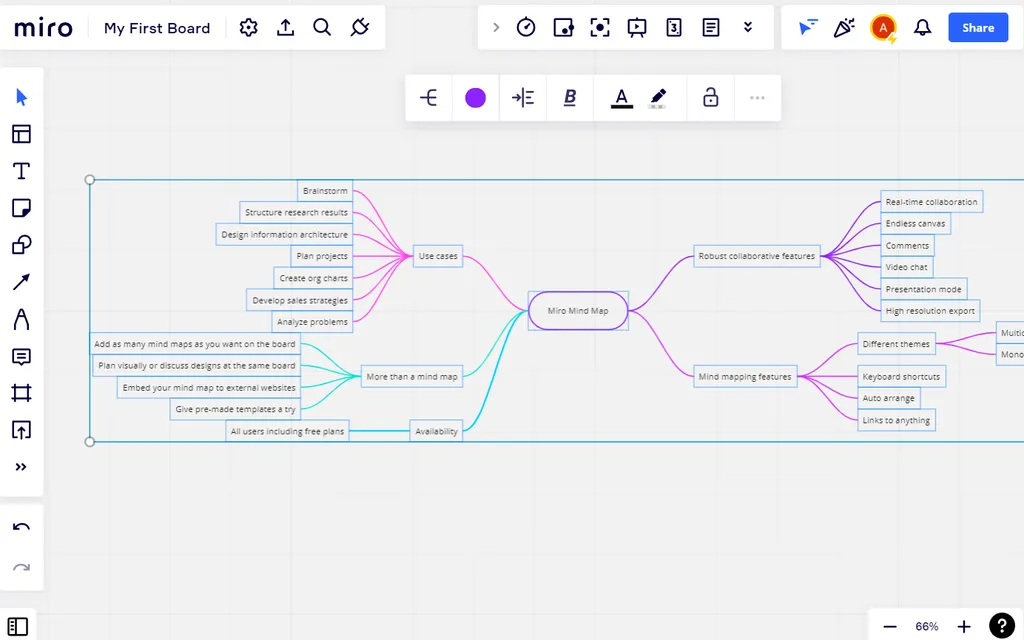Image resolution: width=1024 pixels, height=640 pixels.
Task: Change mind map branch type icon
Action: (428, 98)
